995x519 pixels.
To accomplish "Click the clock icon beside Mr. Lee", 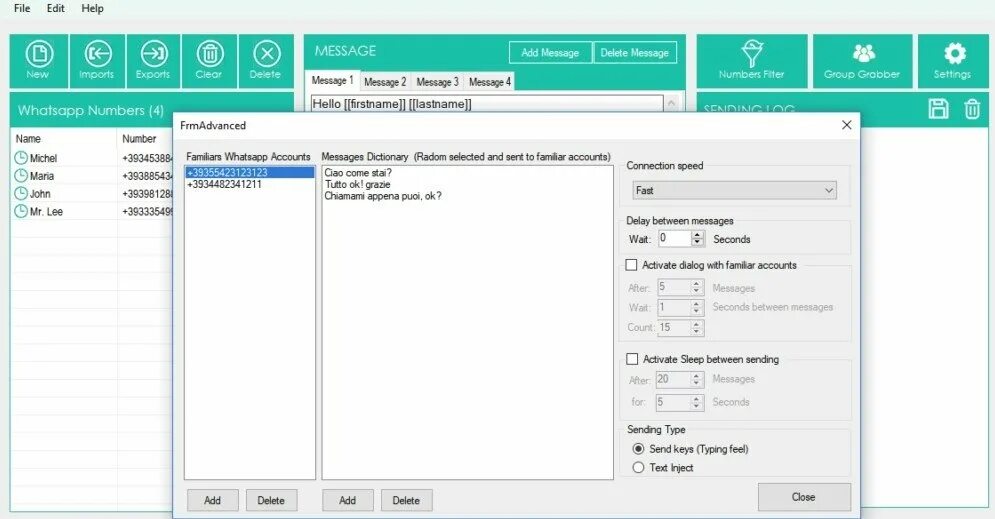I will tap(21, 211).
